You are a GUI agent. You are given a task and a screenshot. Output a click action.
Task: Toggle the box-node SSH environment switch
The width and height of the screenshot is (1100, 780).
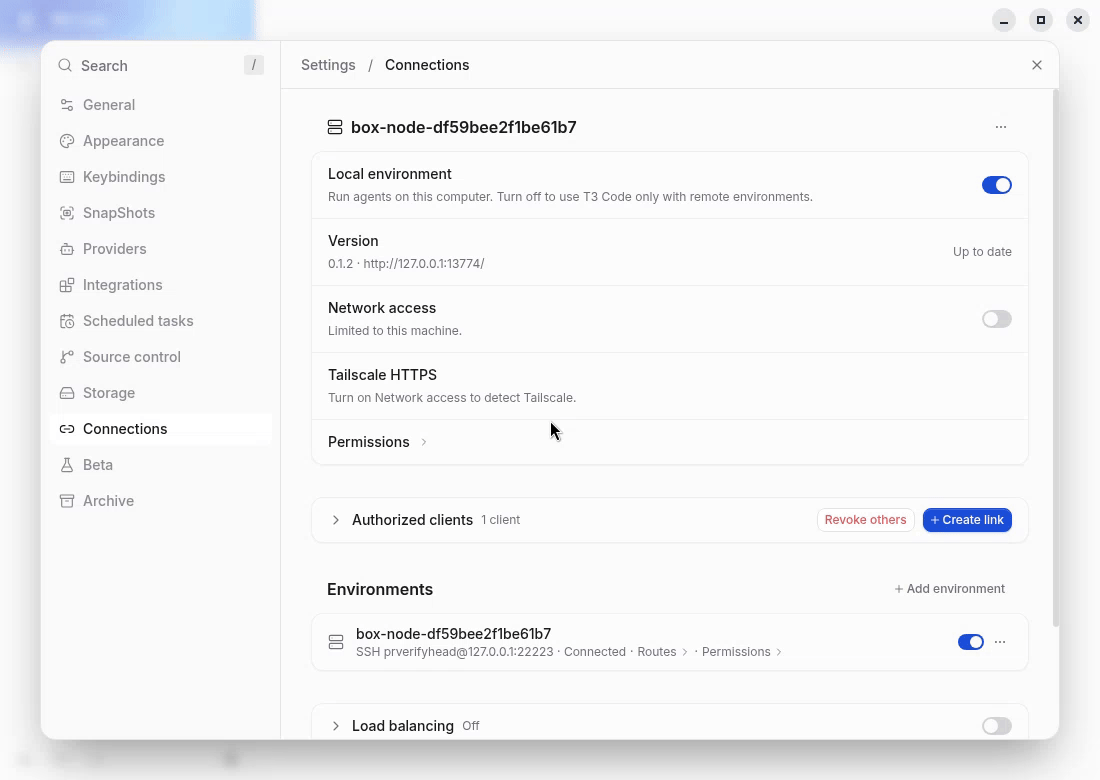tap(971, 642)
